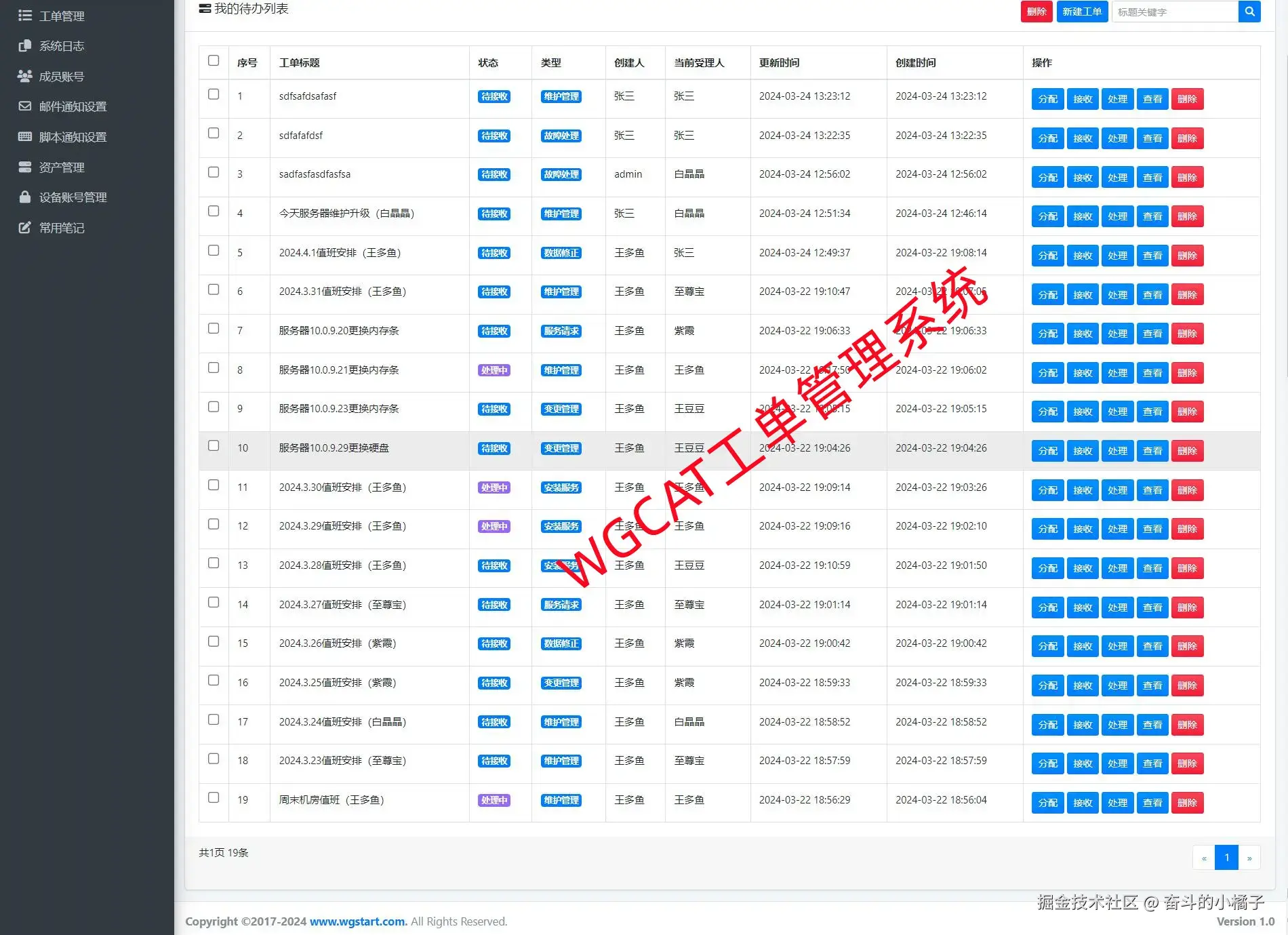Click update time 2024-03-24 12:56:02 cell
The height and width of the screenshot is (935, 1288).
point(805,174)
